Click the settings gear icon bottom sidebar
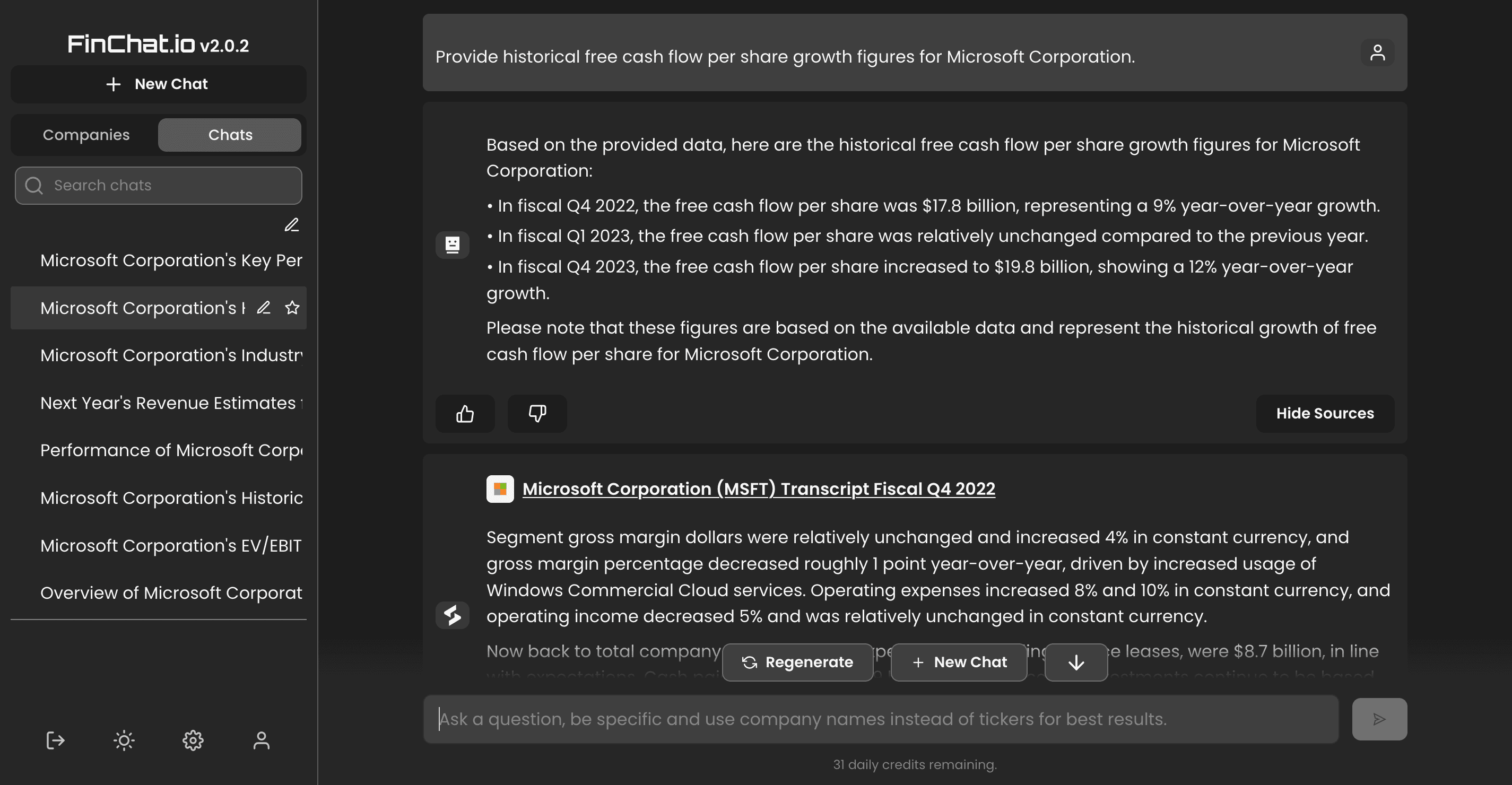The width and height of the screenshot is (1512, 785). point(193,741)
